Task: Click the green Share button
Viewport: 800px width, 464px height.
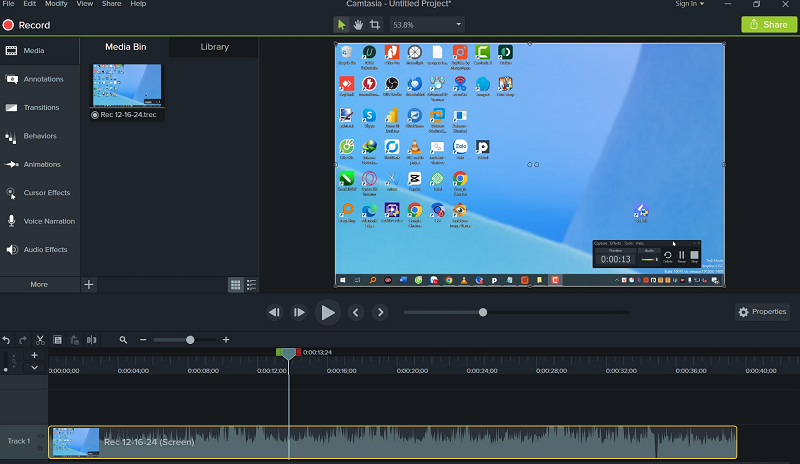Action: (768, 25)
